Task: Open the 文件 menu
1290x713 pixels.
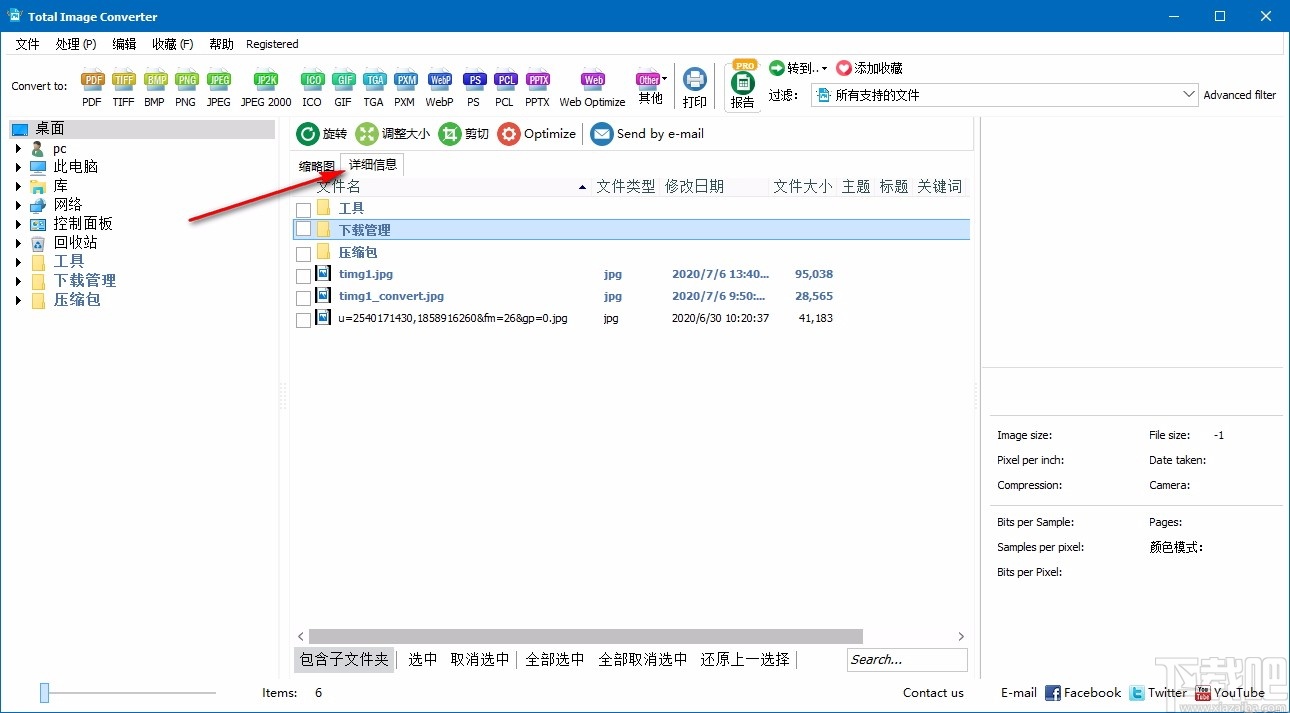Action: 27,44
